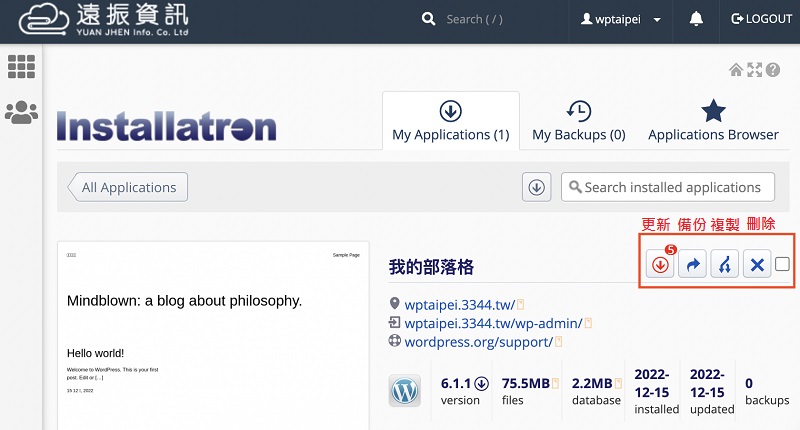Click the Installatron logo
The width and height of the screenshot is (800, 430).
(x=167, y=126)
